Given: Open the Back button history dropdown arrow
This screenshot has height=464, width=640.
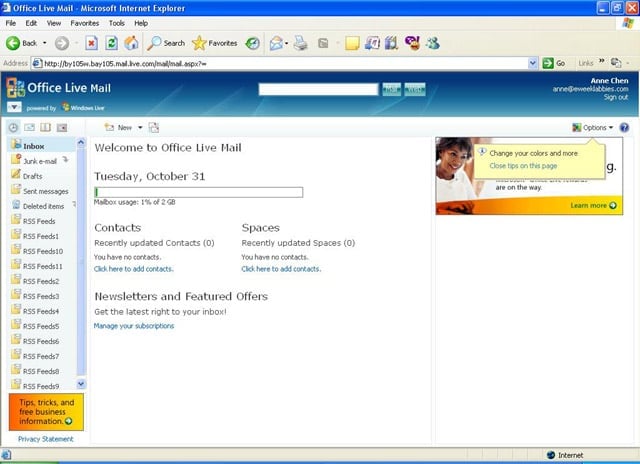Looking at the screenshot, I should [x=44, y=43].
